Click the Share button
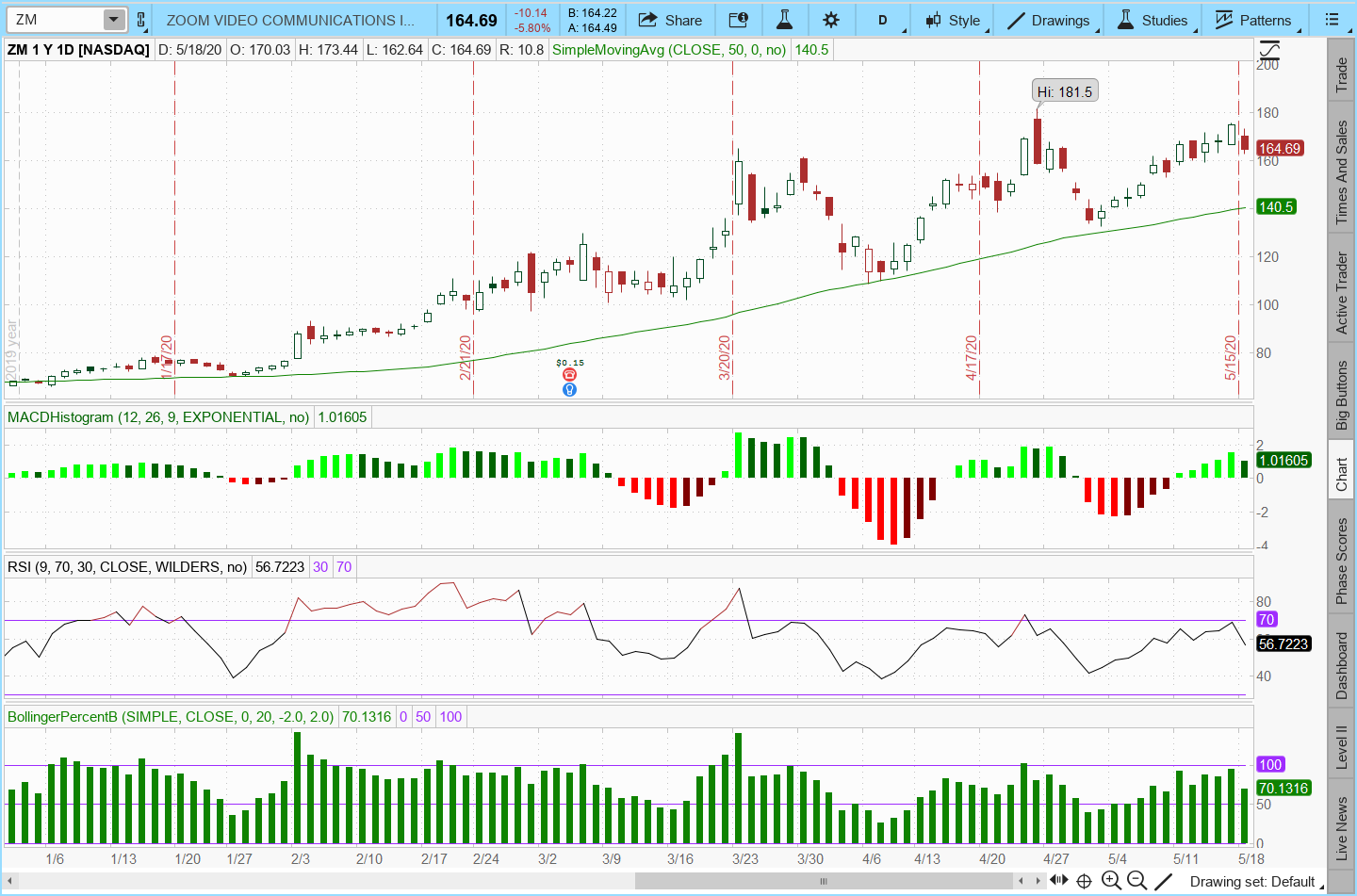 [670, 20]
